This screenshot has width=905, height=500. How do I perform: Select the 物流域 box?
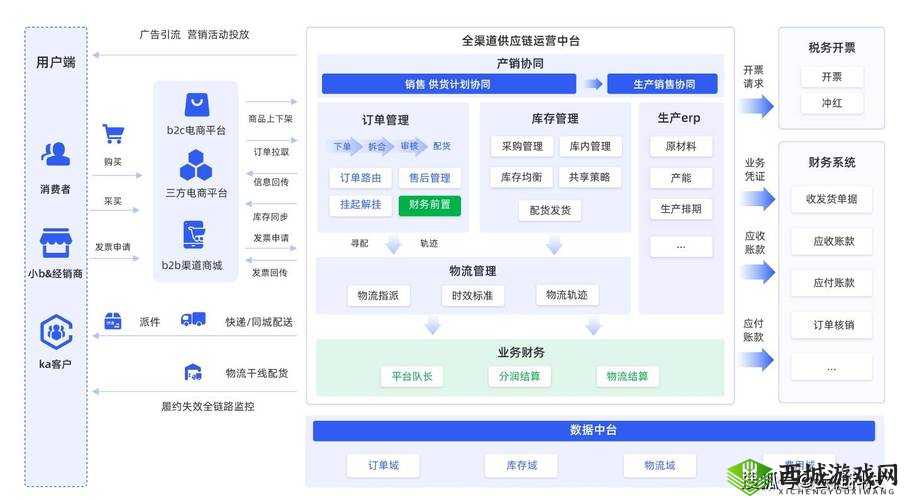click(660, 465)
